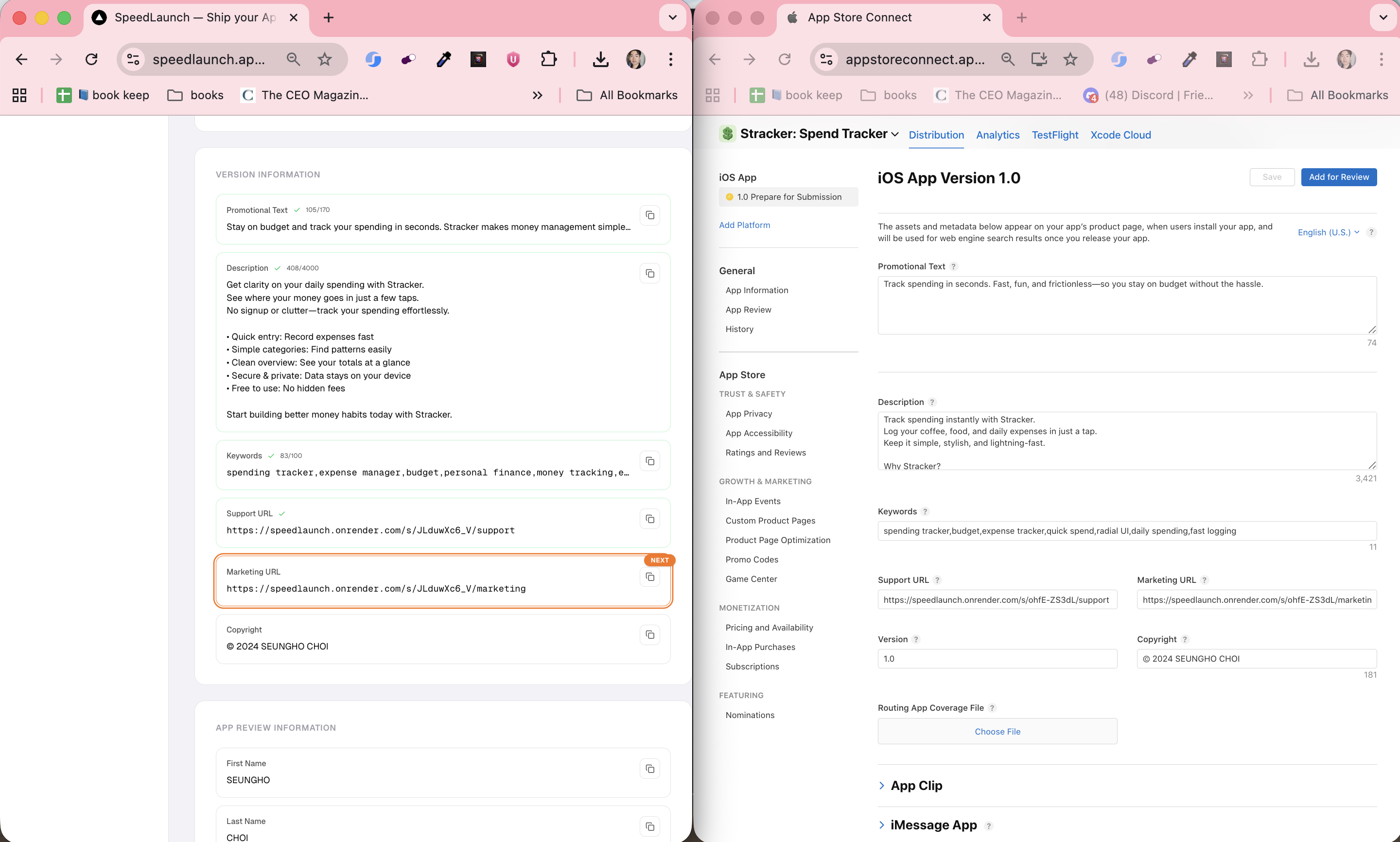The height and width of the screenshot is (842, 1400).
Task: Copy the Description text in SpeedLaunch
Action: pos(649,274)
